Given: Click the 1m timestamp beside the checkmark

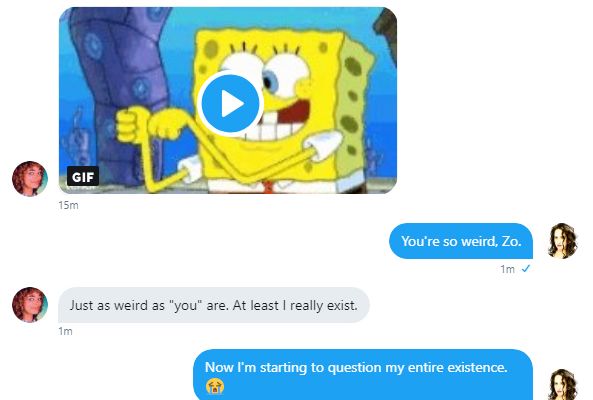Looking at the screenshot, I should pyautogui.click(x=507, y=269).
